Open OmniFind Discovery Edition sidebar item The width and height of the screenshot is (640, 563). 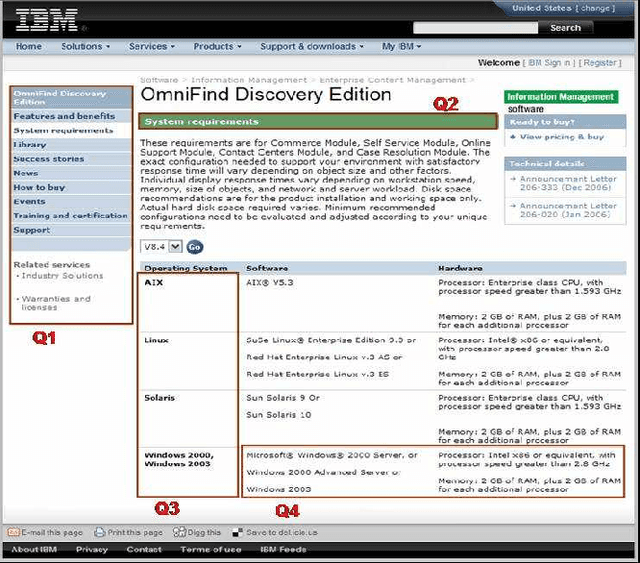tap(71, 98)
